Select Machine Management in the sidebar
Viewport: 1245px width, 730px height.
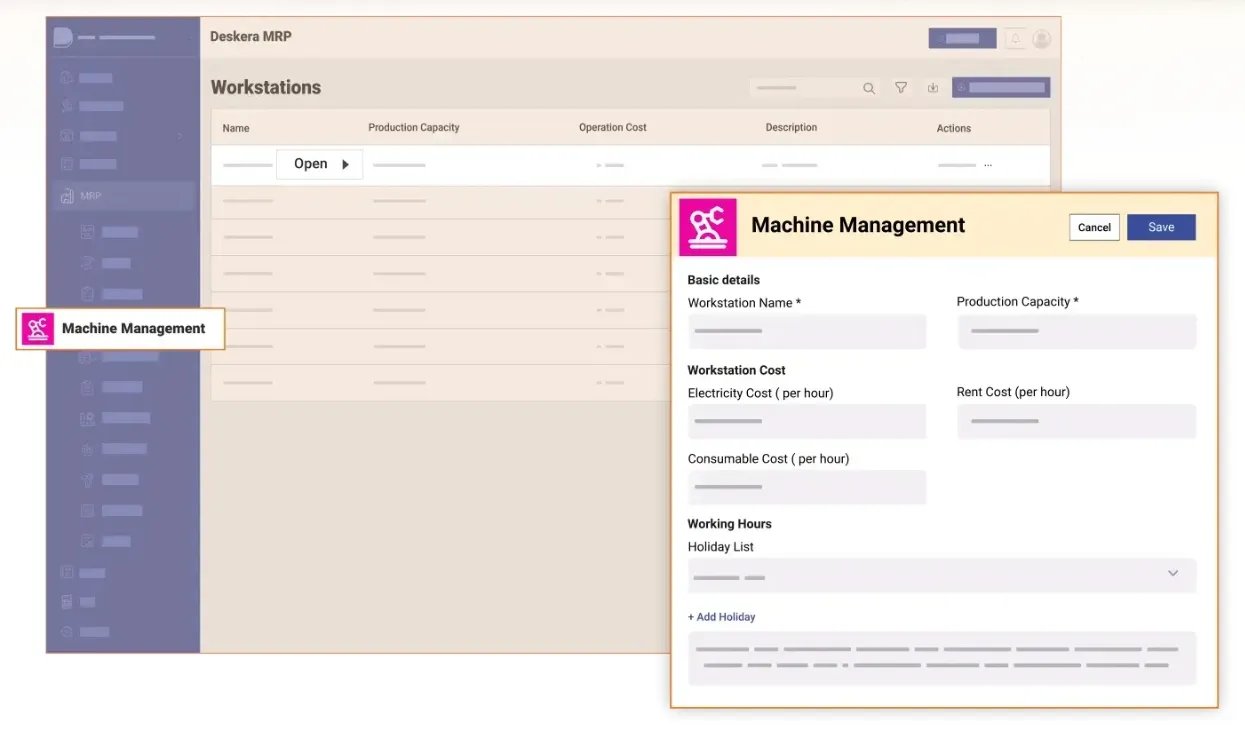pos(121,329)
